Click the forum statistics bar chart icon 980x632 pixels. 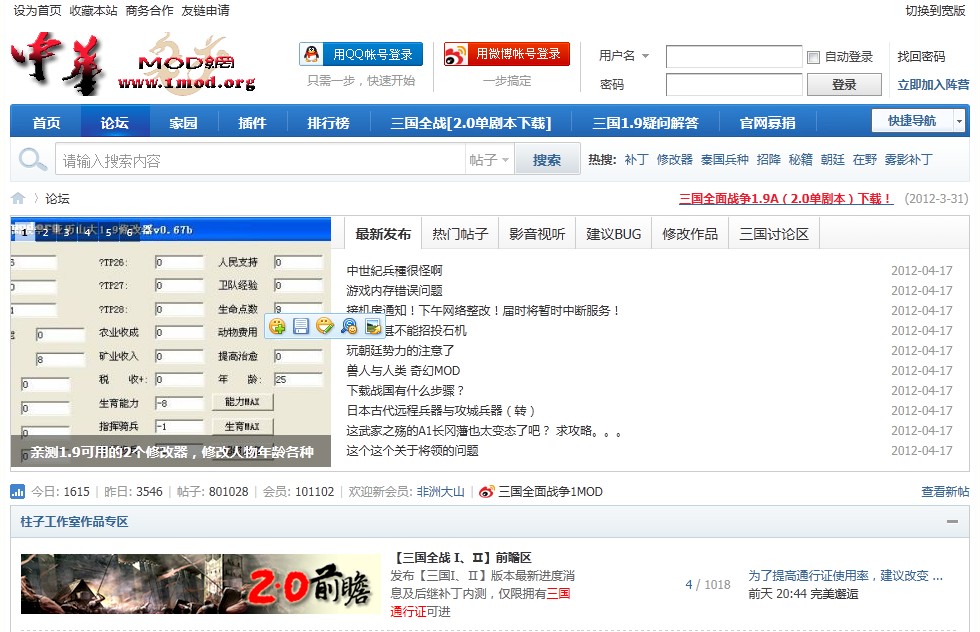pyautogui.click(x=18, y=491)
